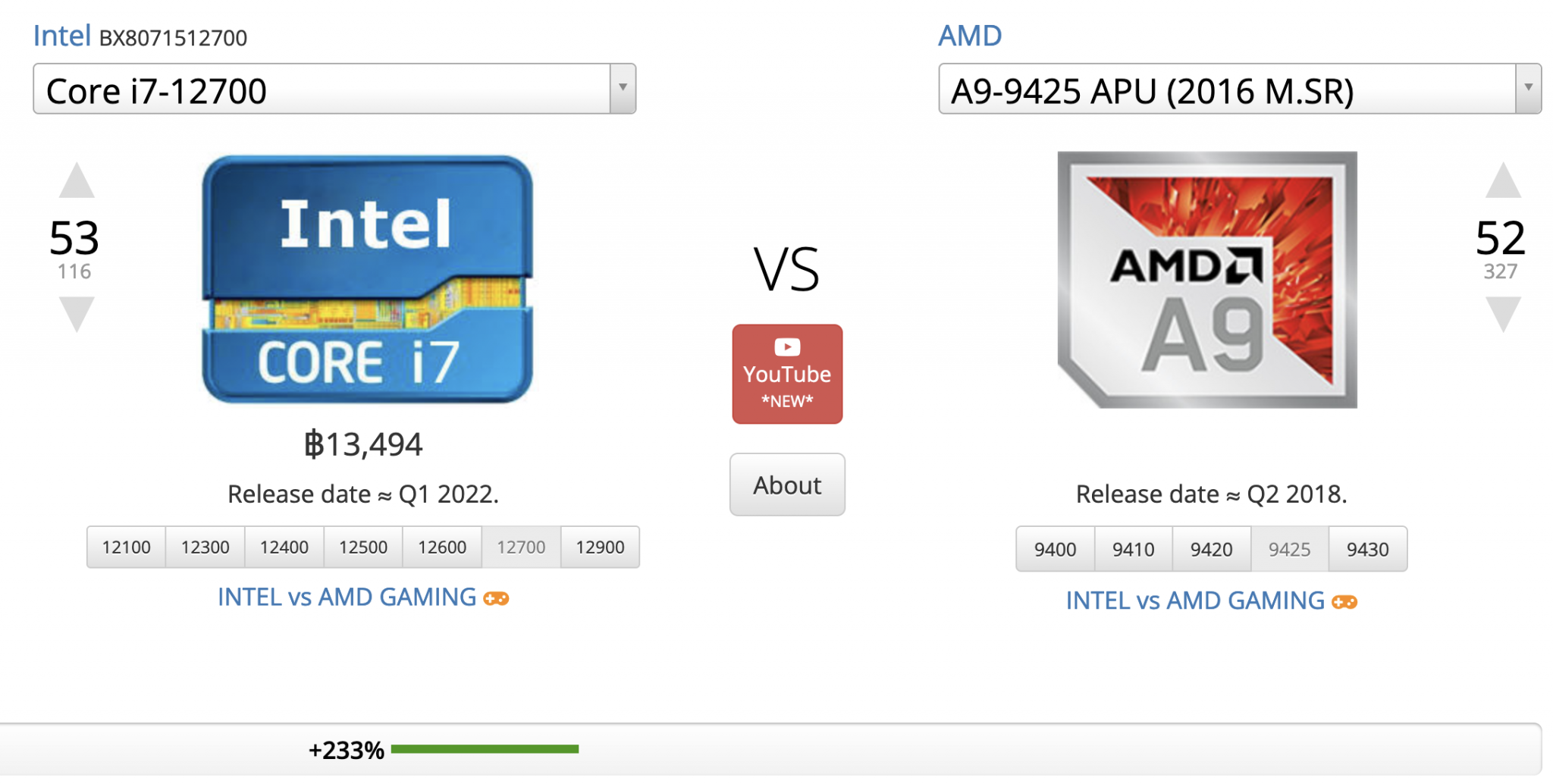Downvote the Intel Core i7-12700
This screenshot has height=784, width=1553.
point(77,313)
